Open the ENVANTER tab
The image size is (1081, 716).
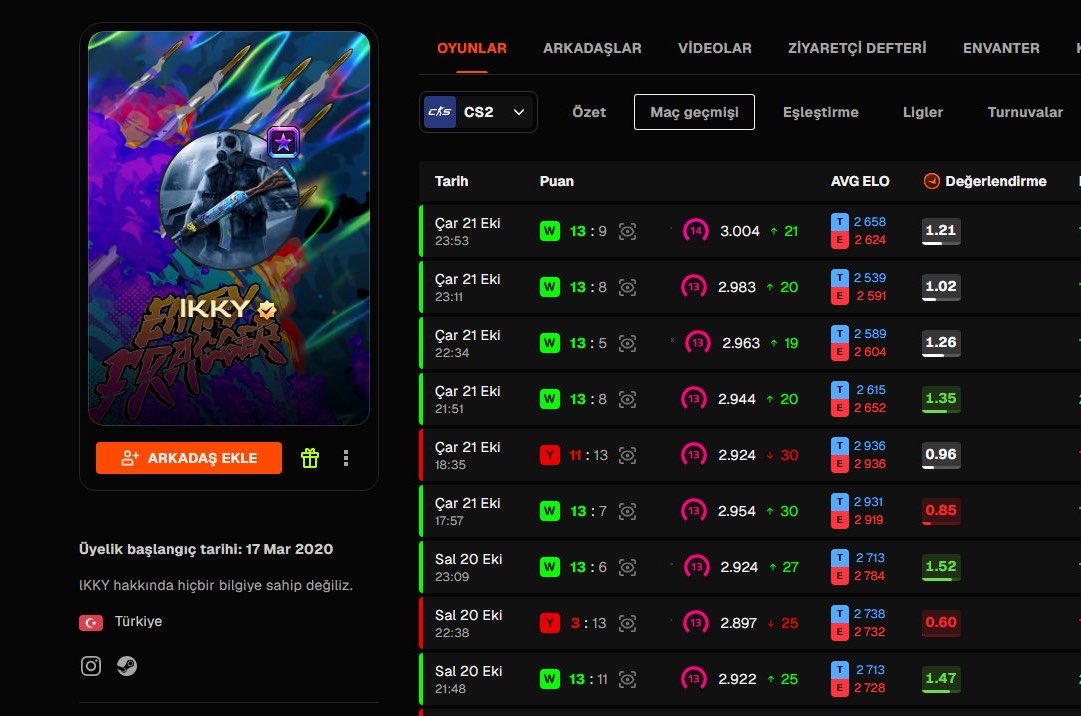tap(1001, 48)
